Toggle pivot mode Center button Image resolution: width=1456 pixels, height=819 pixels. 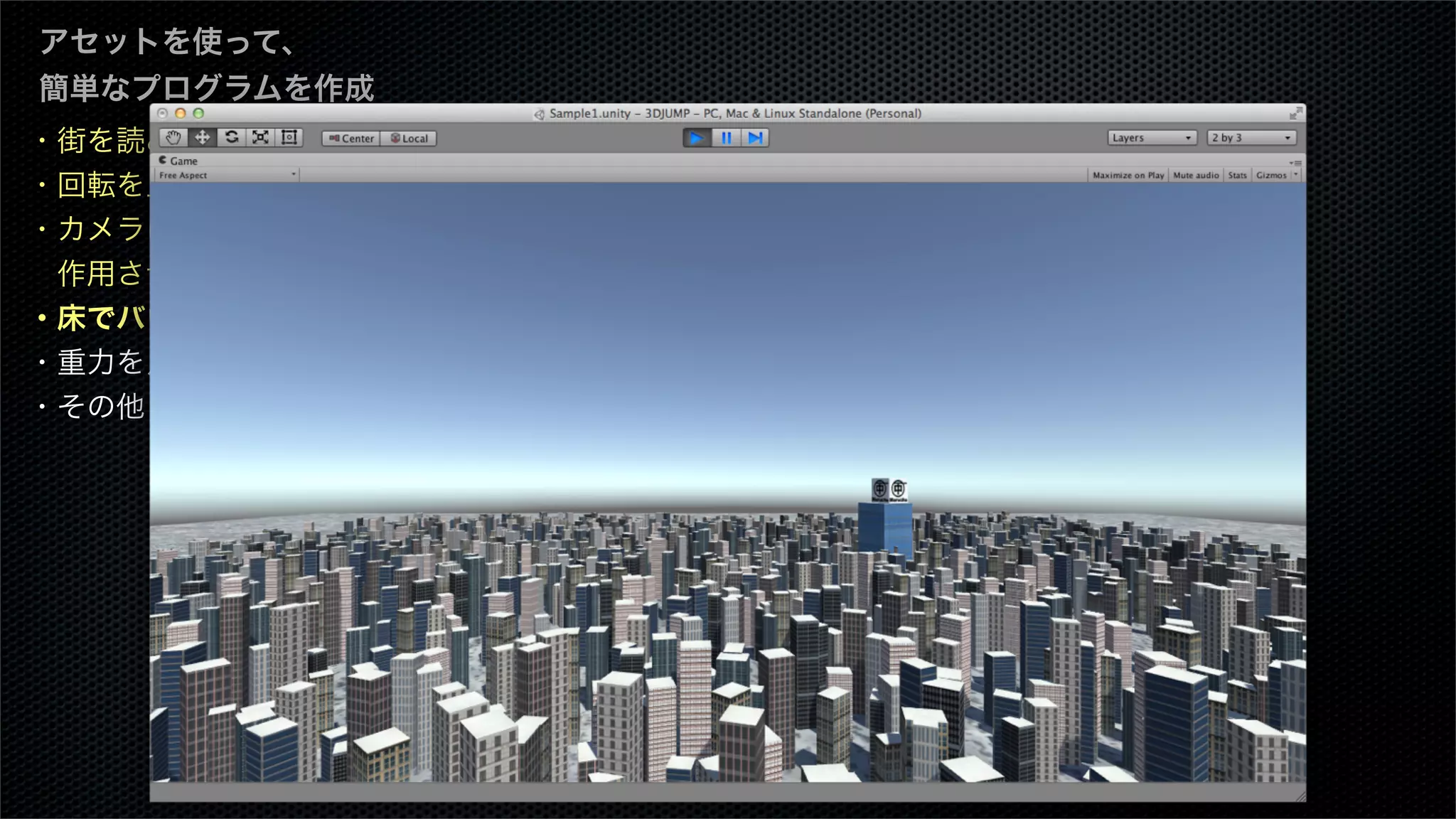coord(351,139)
